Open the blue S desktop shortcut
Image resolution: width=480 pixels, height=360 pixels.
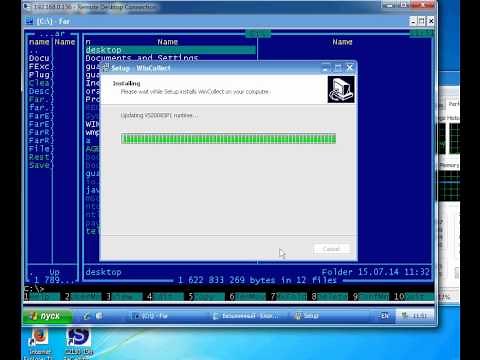coord(78,337)
